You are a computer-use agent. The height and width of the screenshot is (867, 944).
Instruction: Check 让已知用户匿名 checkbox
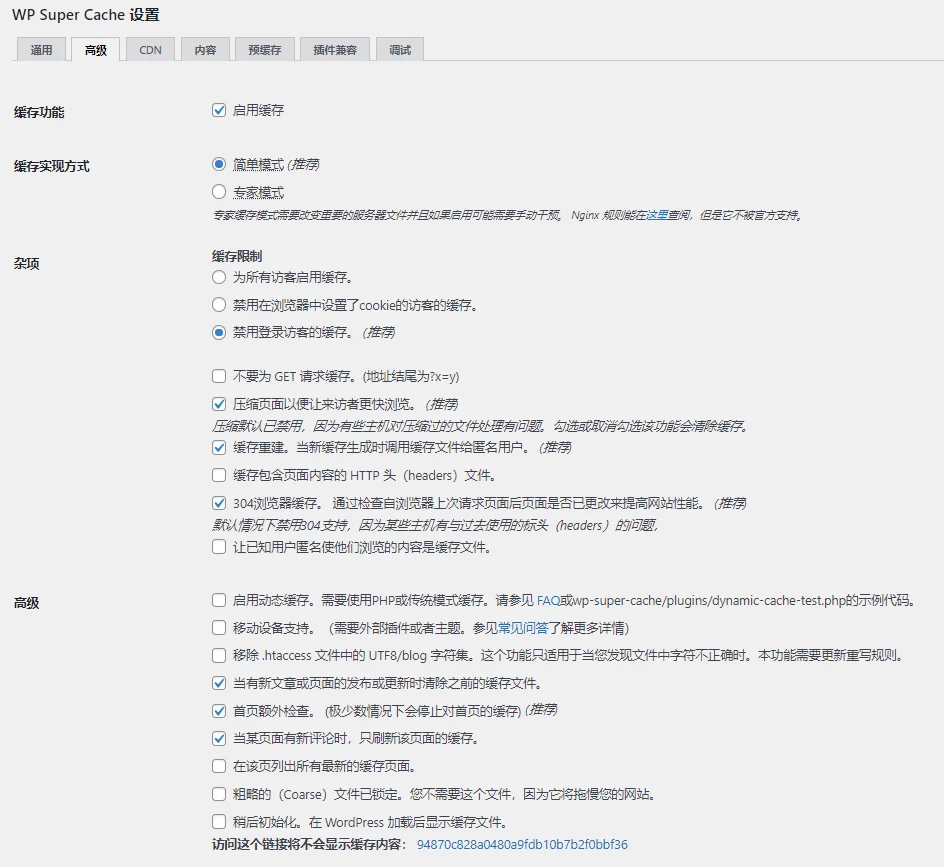[x=219, y=547]
